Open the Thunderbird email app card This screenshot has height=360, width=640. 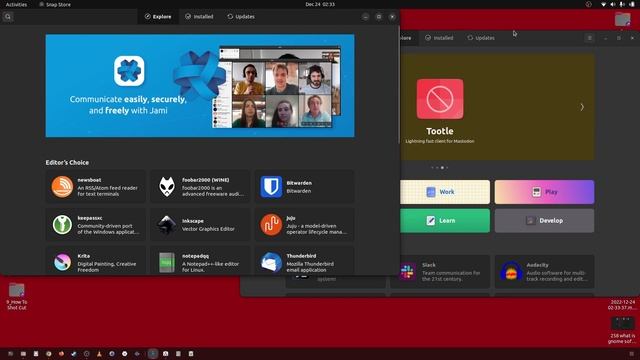click(x=304, y=261)
